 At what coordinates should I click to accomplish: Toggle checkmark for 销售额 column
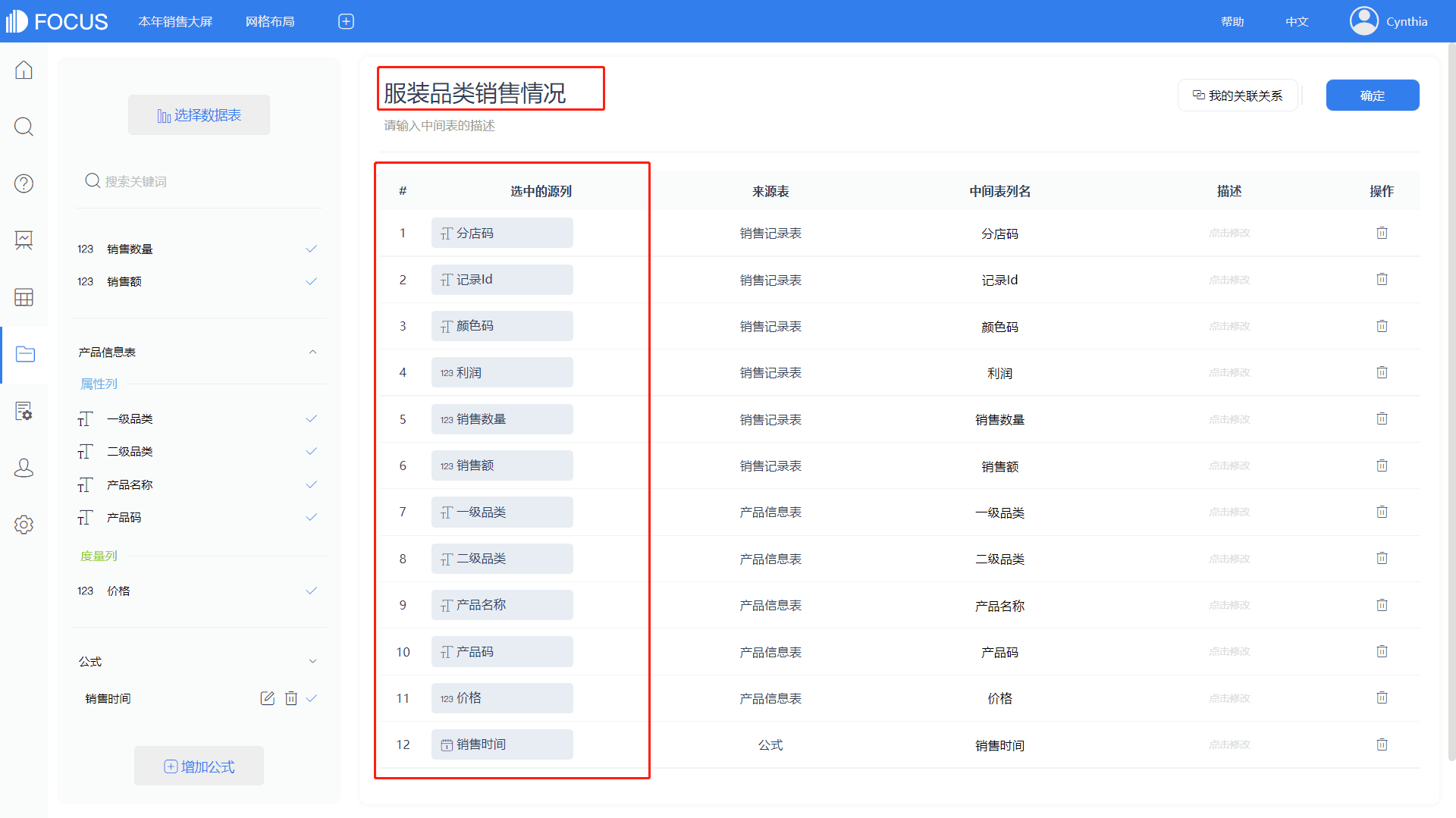(311, 281)
